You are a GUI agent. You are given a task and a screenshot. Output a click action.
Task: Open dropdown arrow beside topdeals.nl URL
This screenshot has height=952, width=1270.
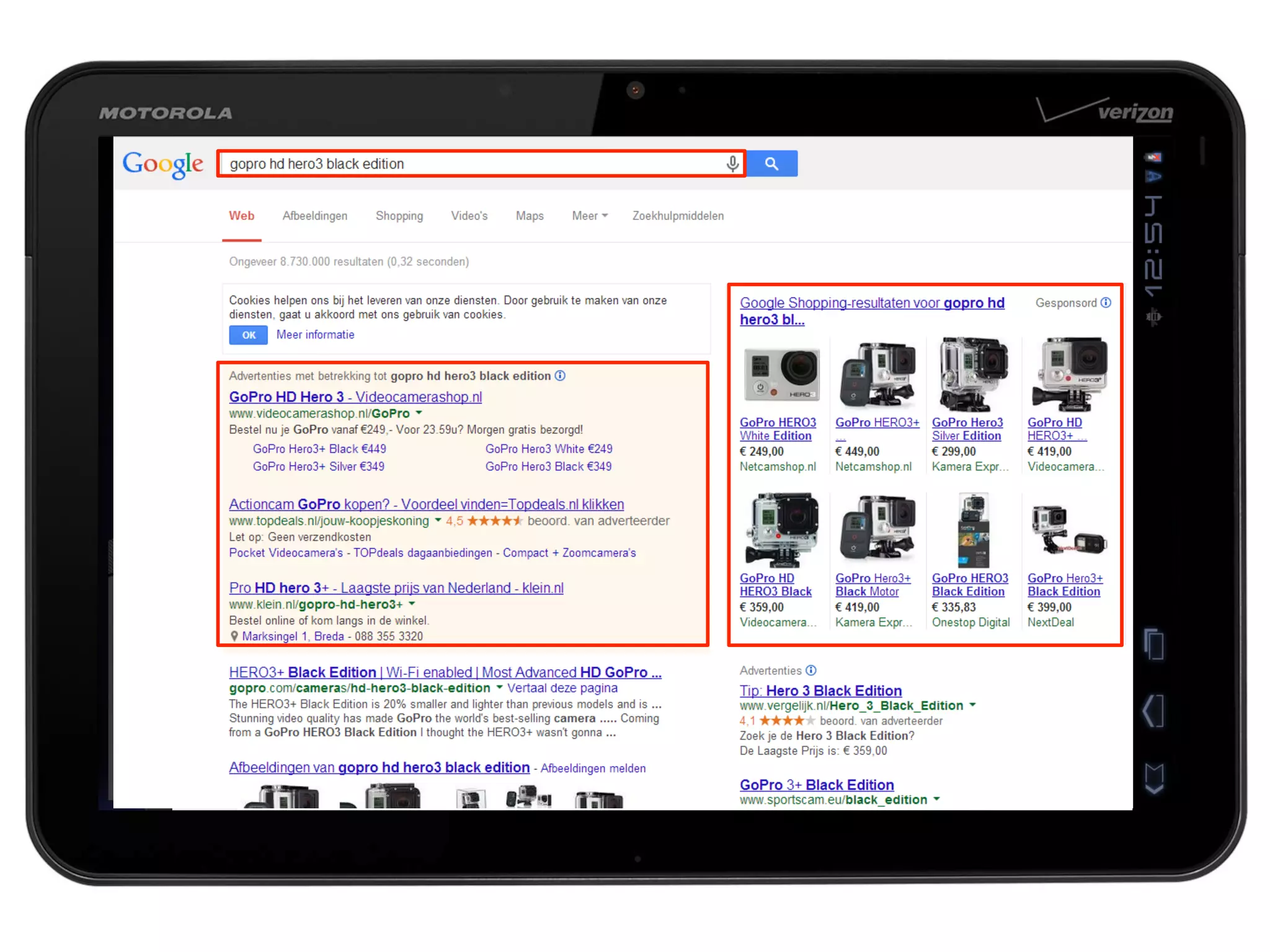coord(438,520)
